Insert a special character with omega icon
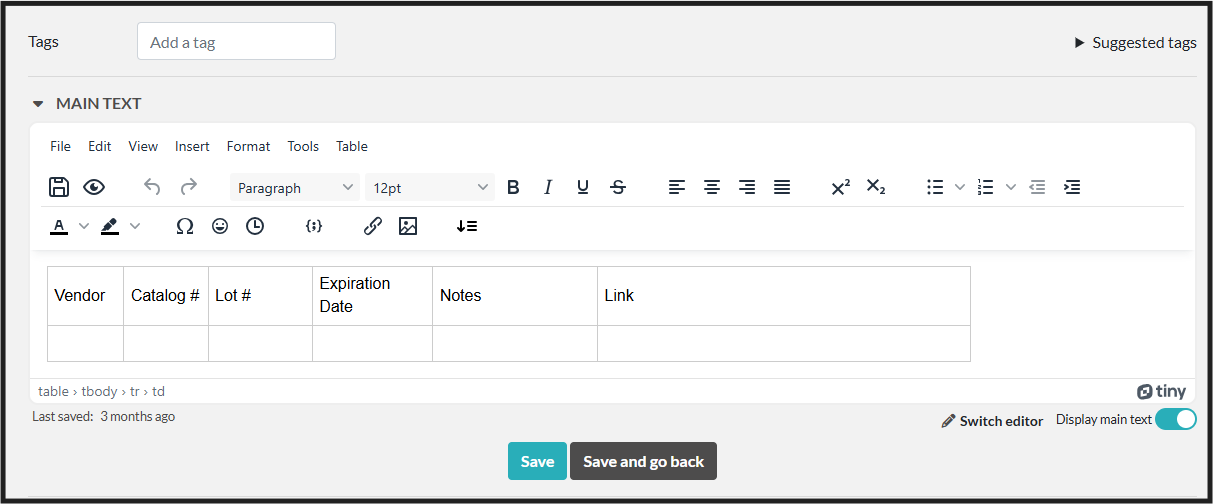 tap(184, 227)
